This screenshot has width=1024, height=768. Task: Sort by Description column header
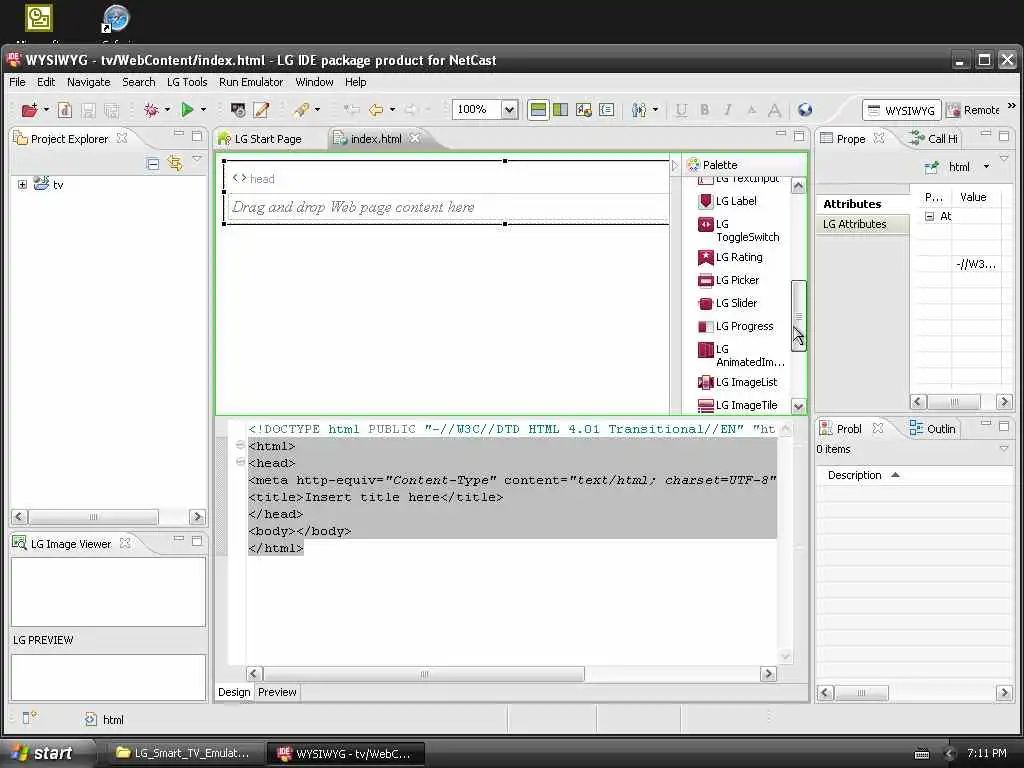click(x=862, y=475)
